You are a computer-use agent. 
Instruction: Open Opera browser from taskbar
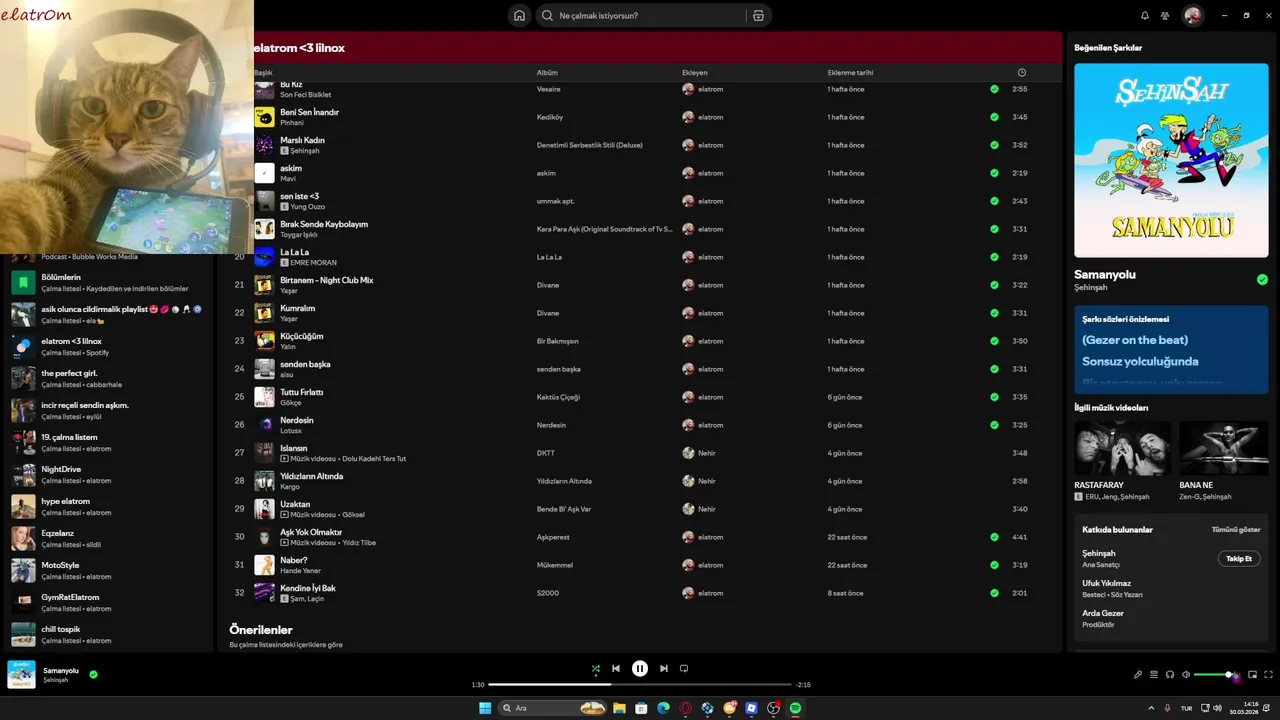pos(685,708)
